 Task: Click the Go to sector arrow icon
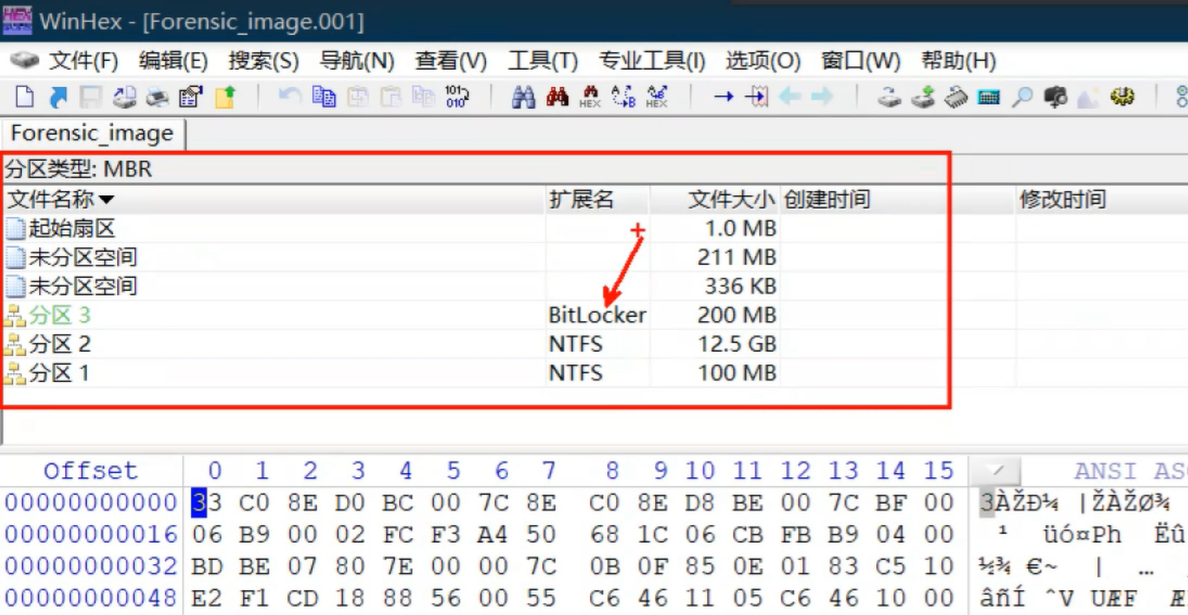(757, 97)
